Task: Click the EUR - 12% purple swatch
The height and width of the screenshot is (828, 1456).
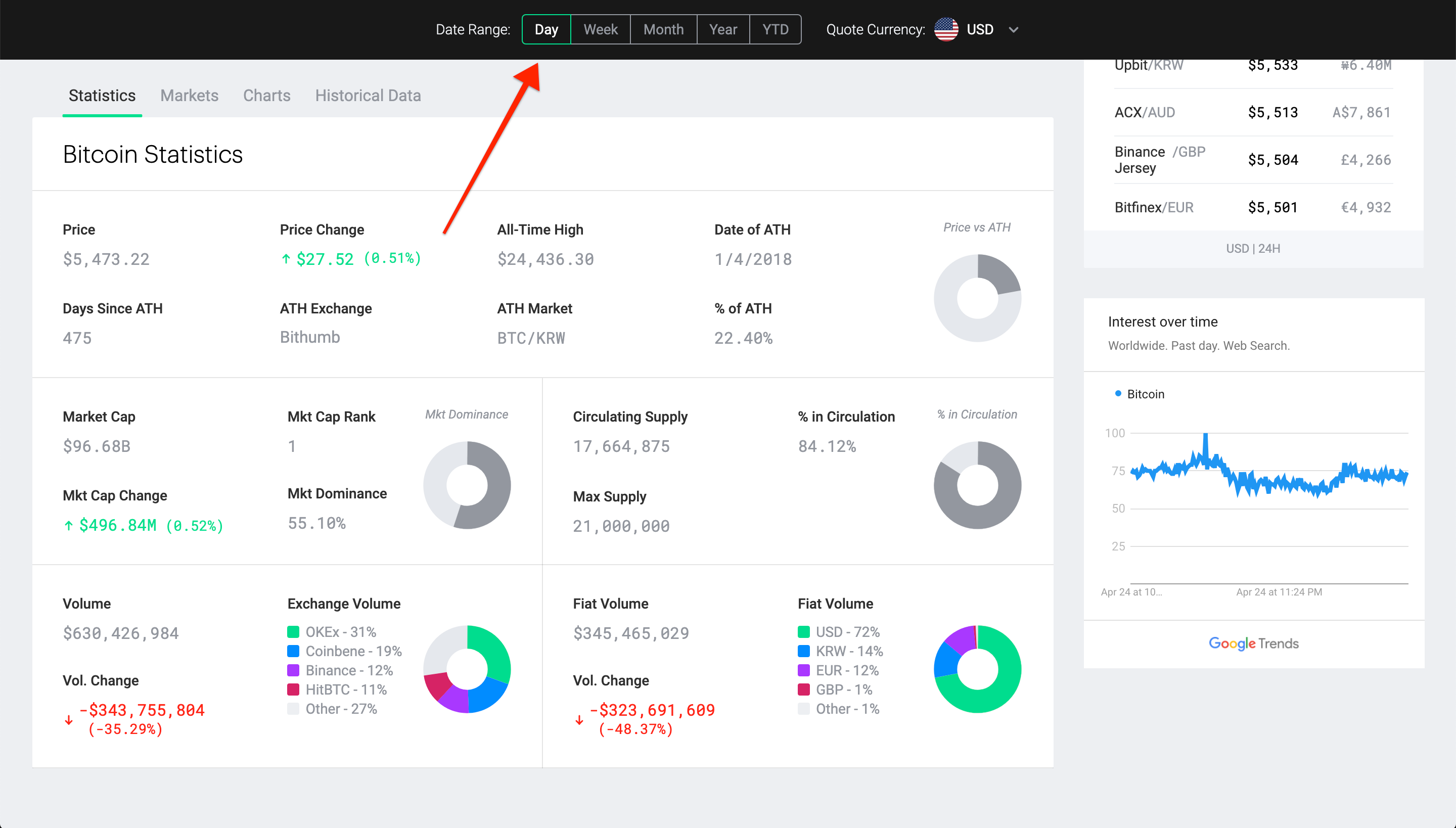Action: click(804, 670)
